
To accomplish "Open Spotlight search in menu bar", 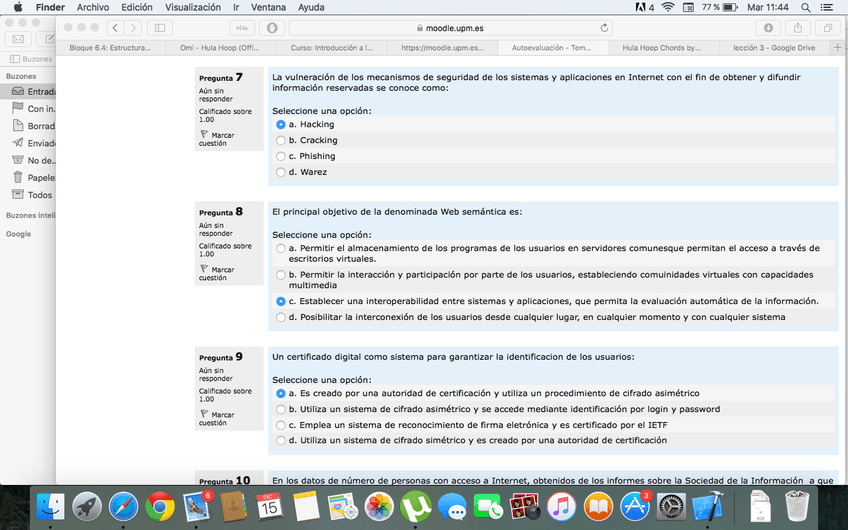I will point(805,7).
